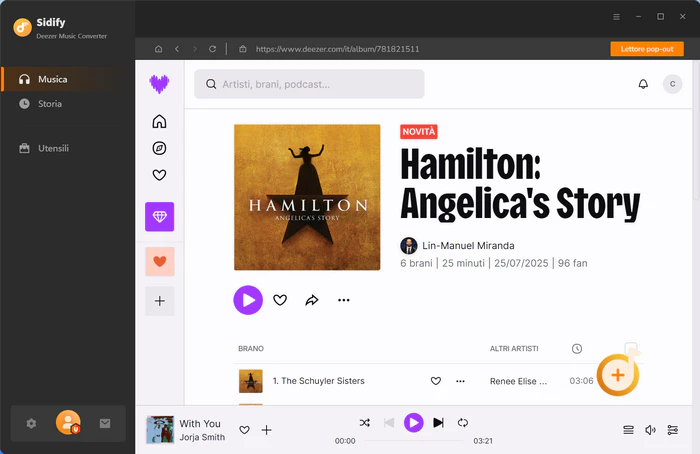
Task: Open the mail feedback icon
Action: click(105, 423)
